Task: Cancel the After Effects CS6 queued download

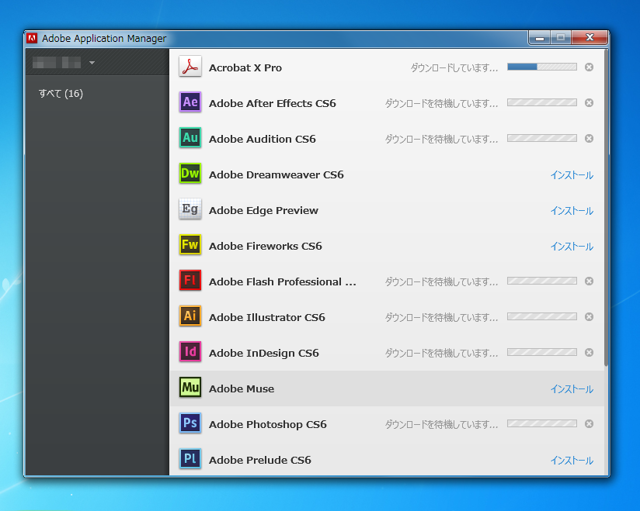Action: pos(589,102)
